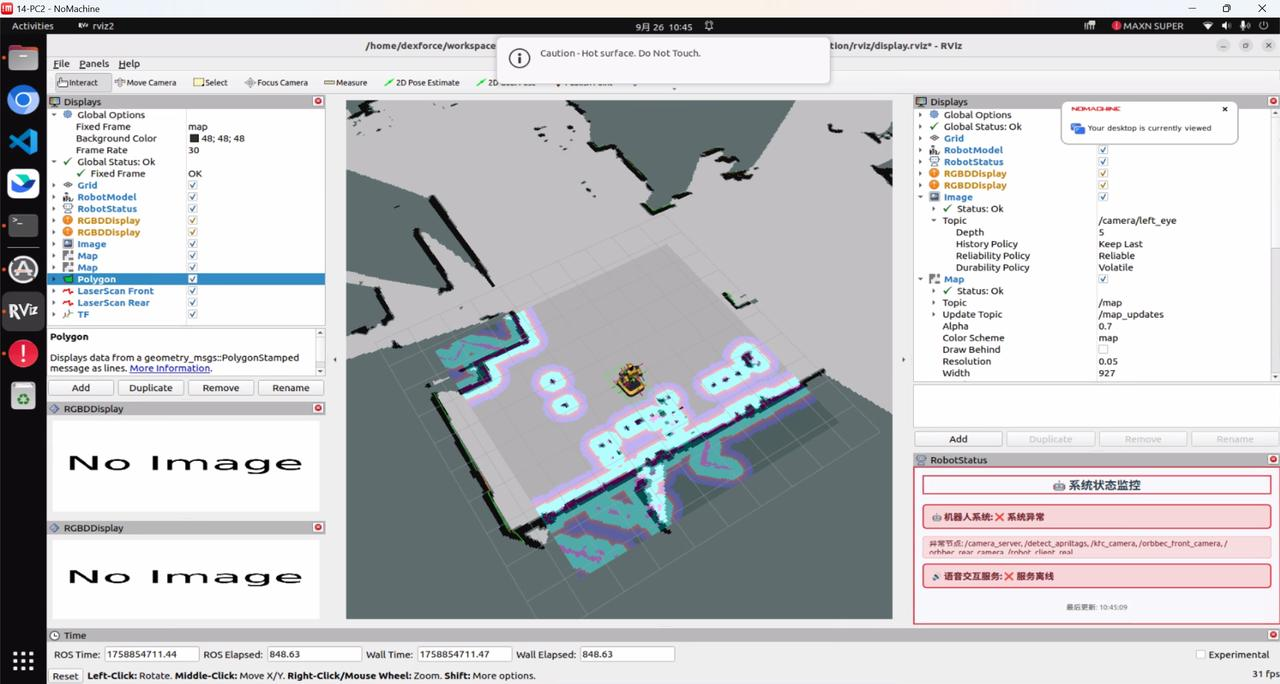Expand RobotModel in left Displays panel

pyautogui.click(x=55, y=197)
